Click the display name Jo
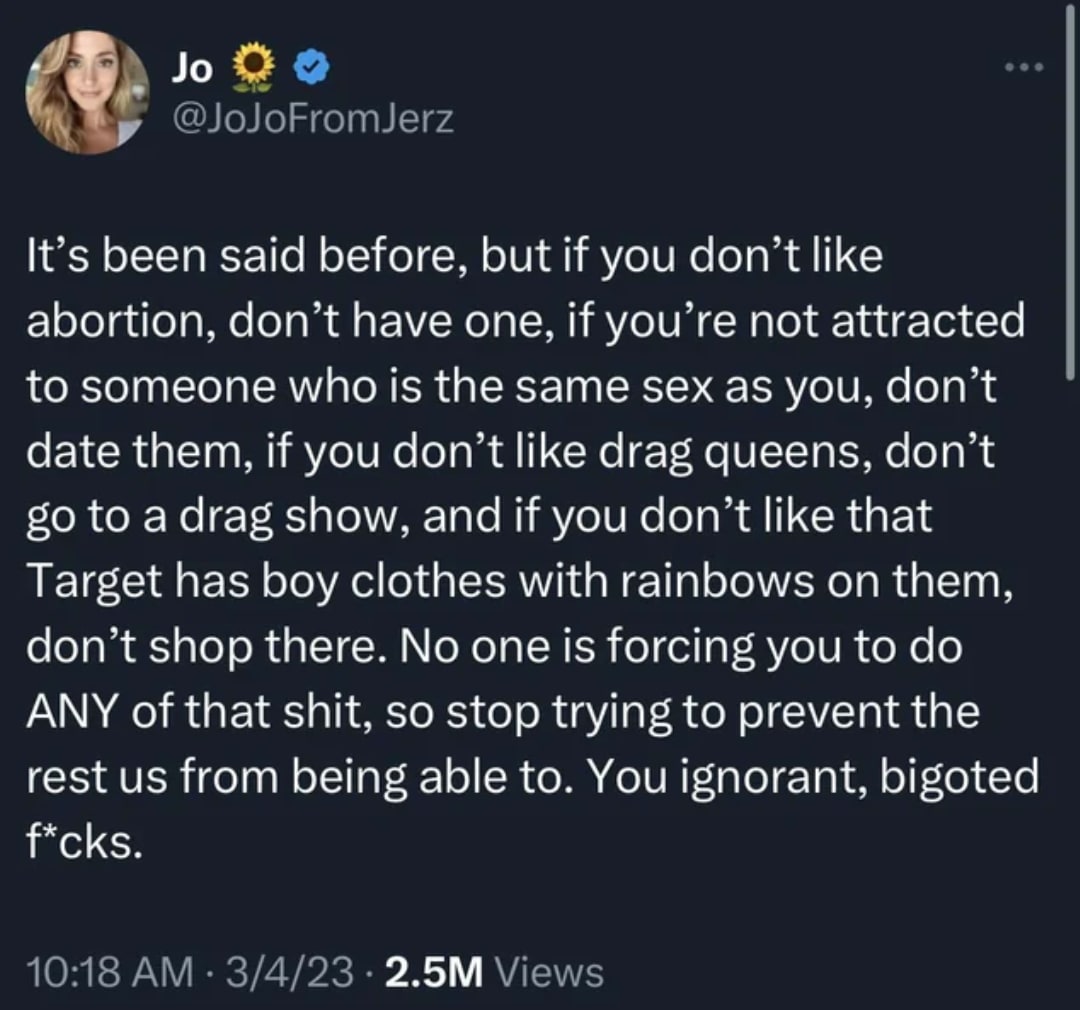Image resolution: width=1080 pixels, height=1010 pixels. pyautogui.click(x=192, y=67)
